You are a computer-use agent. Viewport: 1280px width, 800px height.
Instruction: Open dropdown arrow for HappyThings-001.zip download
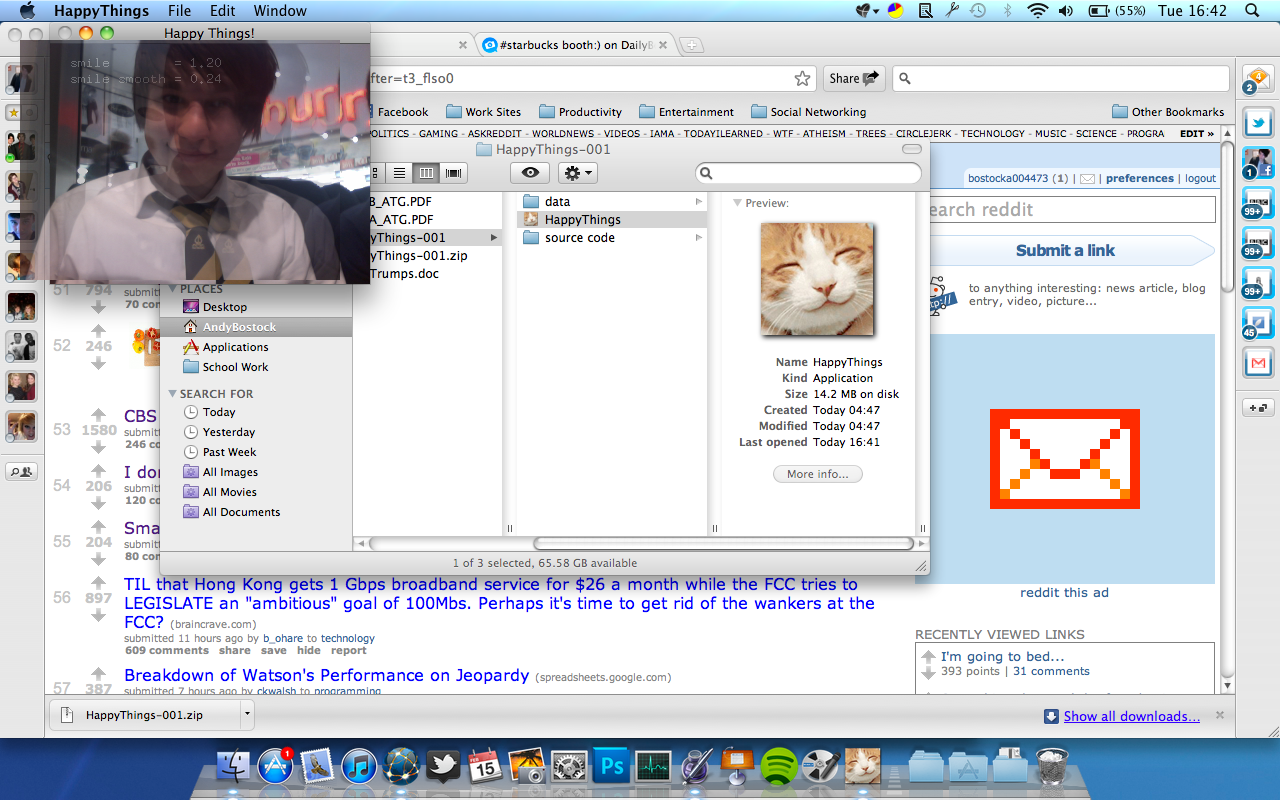(246, 715)
